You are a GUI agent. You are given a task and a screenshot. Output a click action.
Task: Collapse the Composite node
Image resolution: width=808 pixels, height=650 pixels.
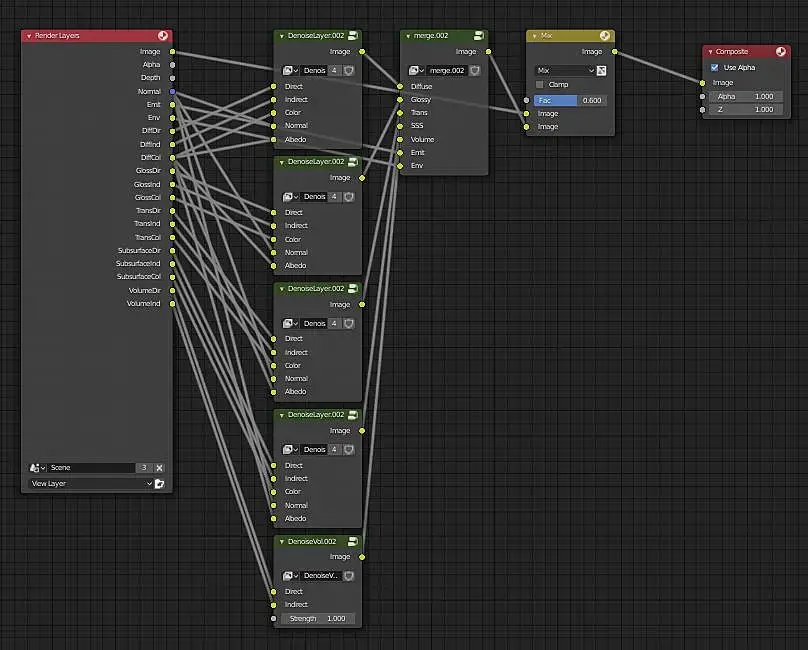pos(711,52)
